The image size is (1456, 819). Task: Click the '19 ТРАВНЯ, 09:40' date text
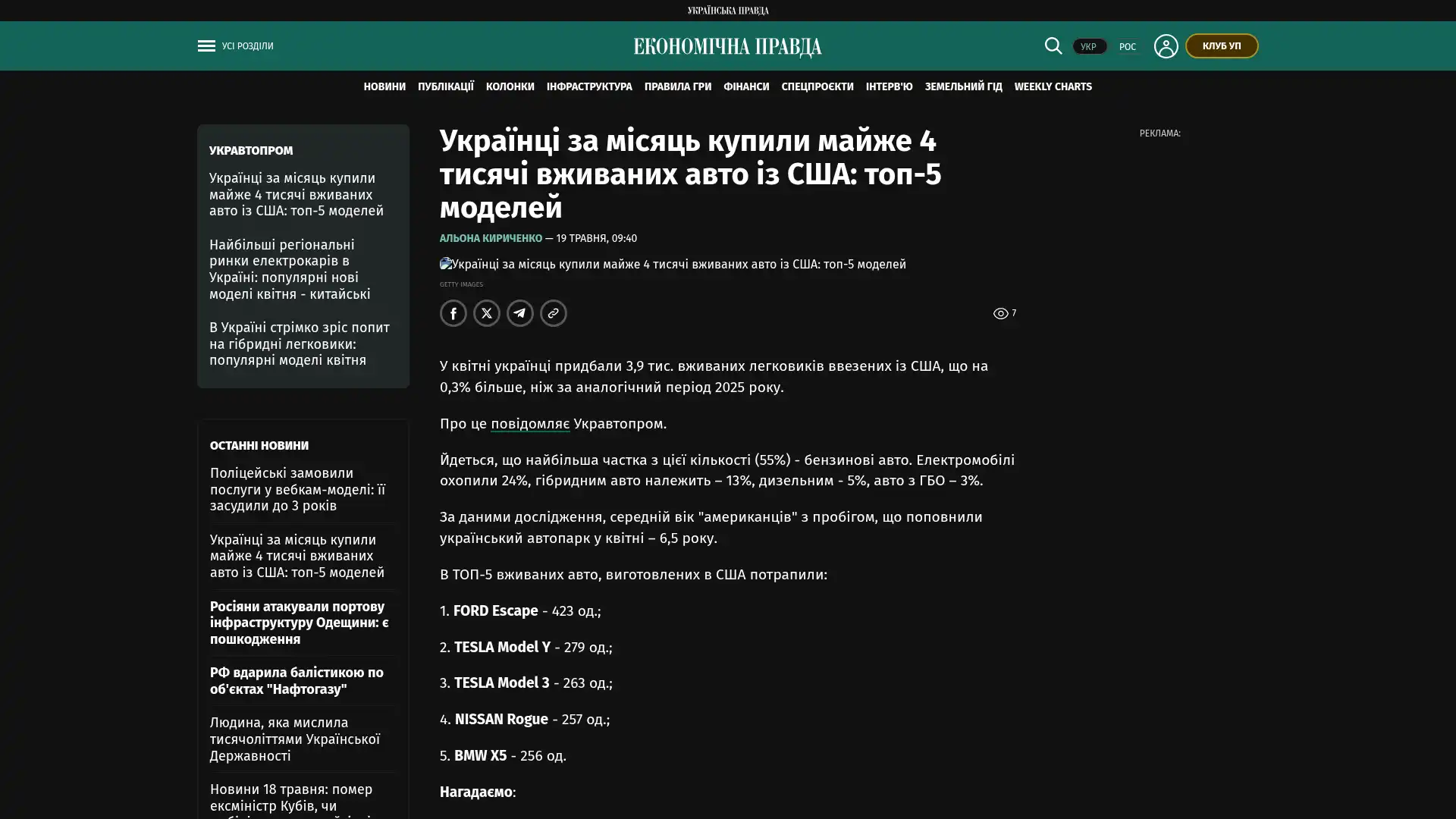point(596,238)
